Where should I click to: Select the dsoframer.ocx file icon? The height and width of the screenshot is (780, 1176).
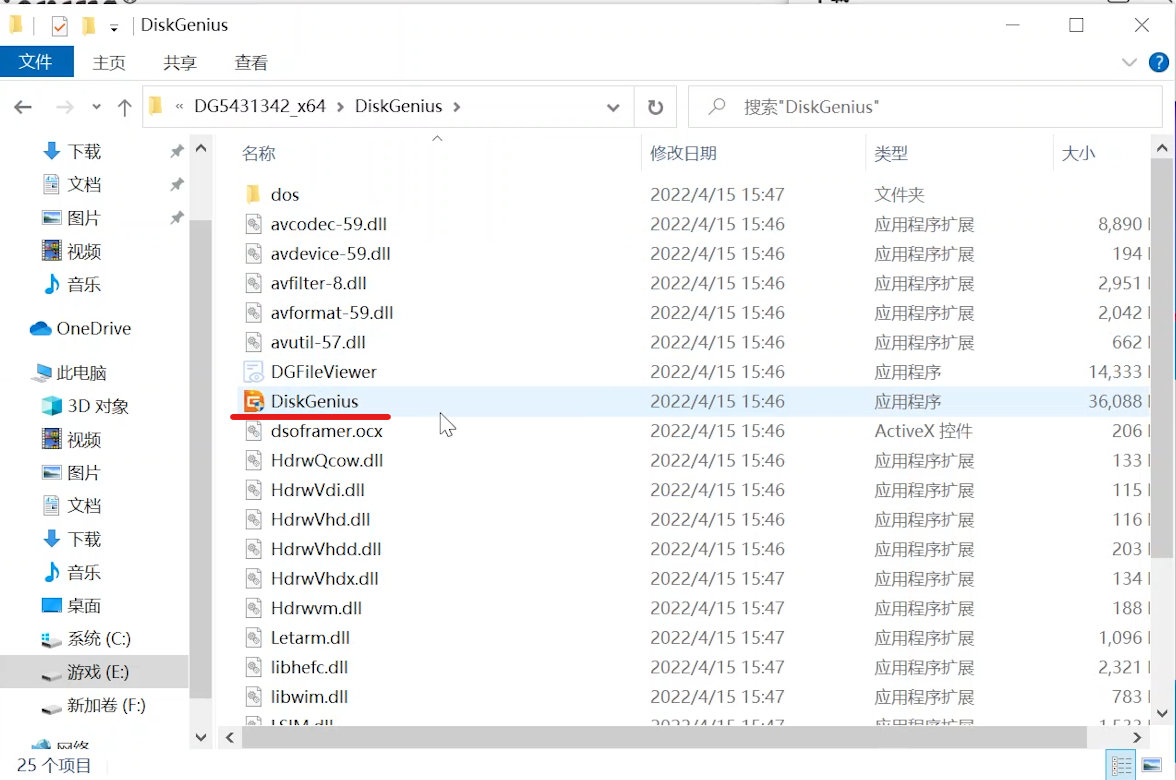point(254,431)
